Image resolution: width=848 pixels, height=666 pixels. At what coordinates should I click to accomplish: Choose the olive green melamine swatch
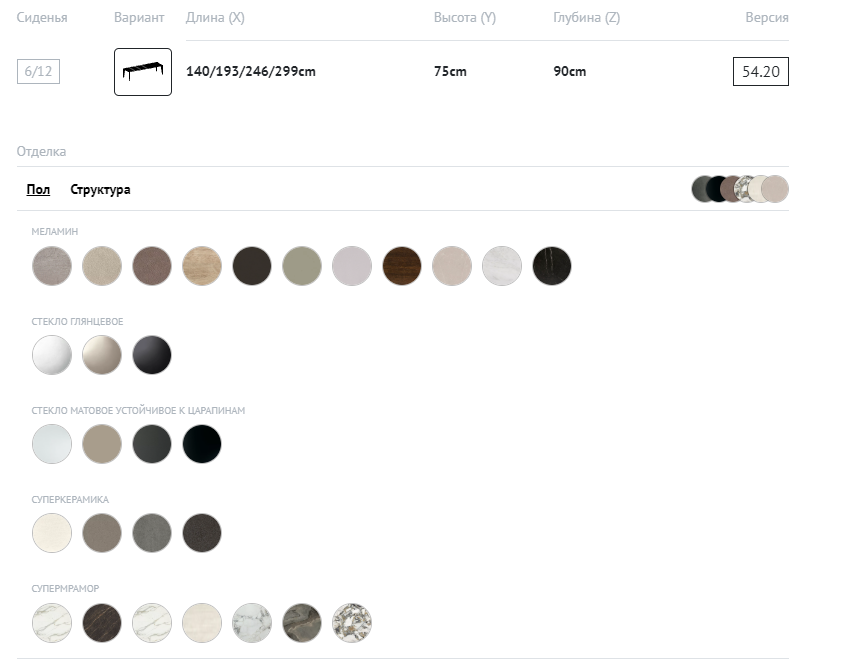click(302, 266)
